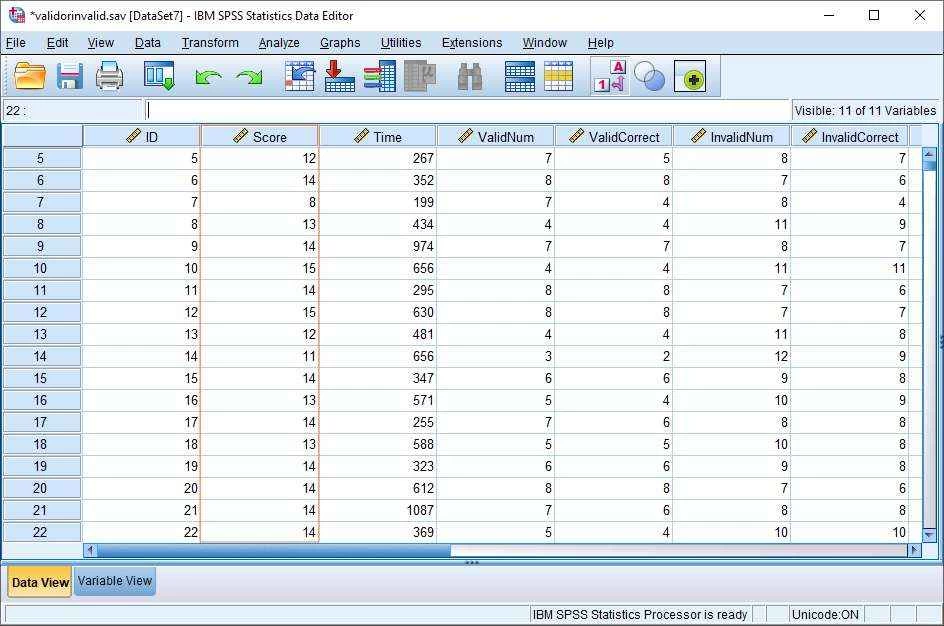Image resolution: width=944 pixels, height=626 pixels.
Task: Select the Data View tab
Action: (x=40, y=582)
